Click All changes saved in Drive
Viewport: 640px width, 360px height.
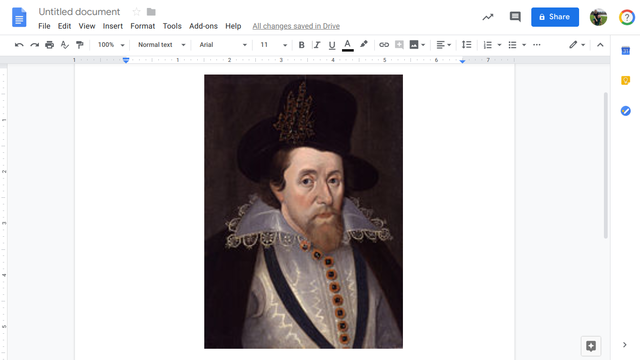(x=296, y=26)
